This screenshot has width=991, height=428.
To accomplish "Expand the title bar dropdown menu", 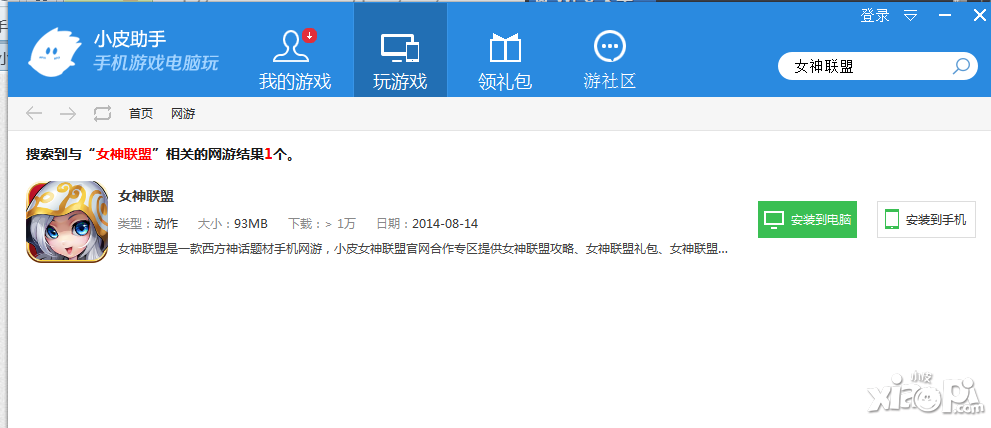I will coord(911,15).
